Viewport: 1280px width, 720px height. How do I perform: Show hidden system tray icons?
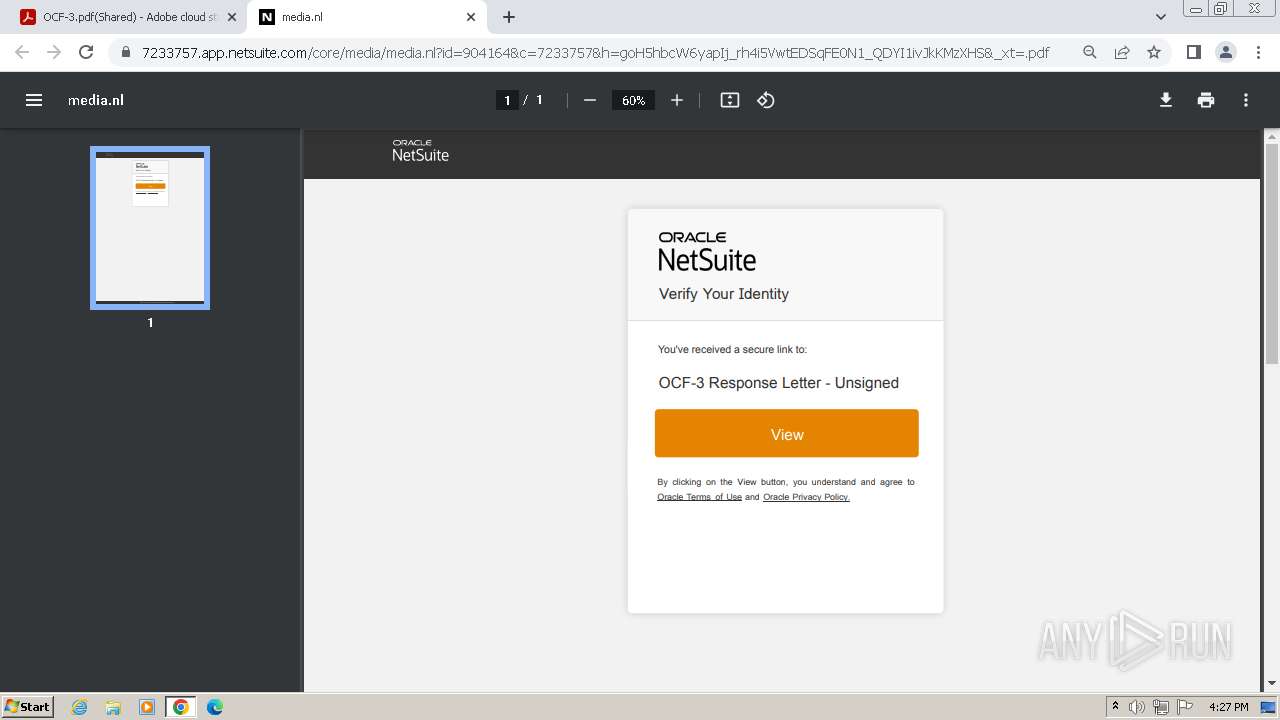click(1115, 707)
